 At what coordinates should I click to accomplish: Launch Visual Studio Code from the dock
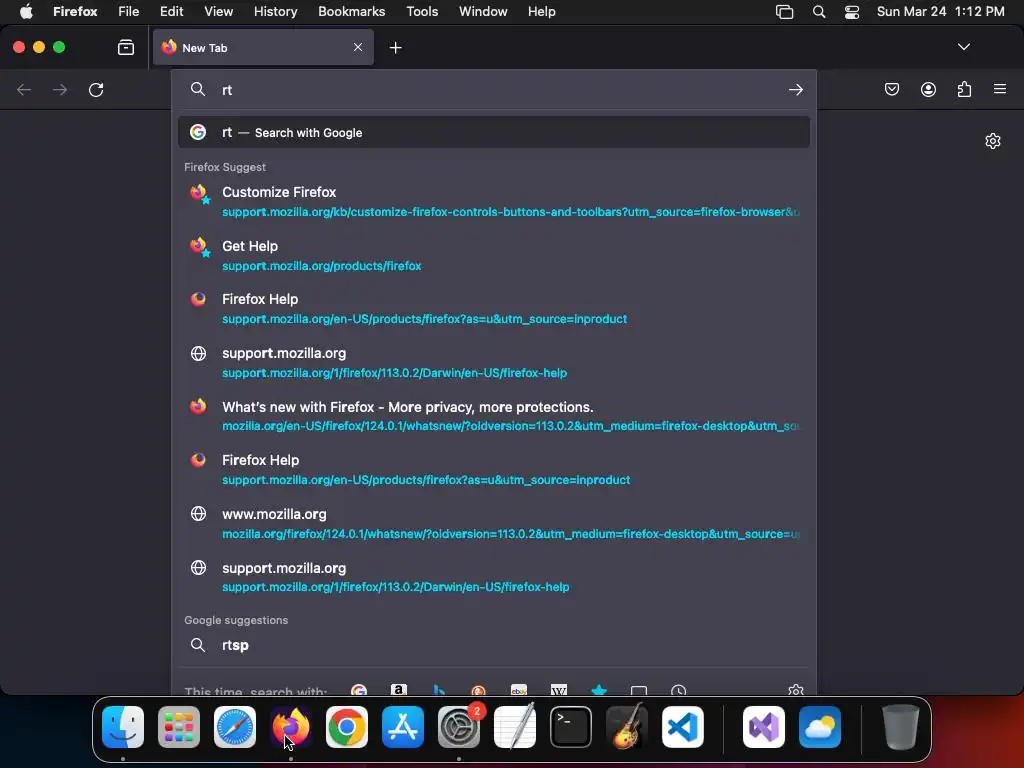tap(682, 727)
